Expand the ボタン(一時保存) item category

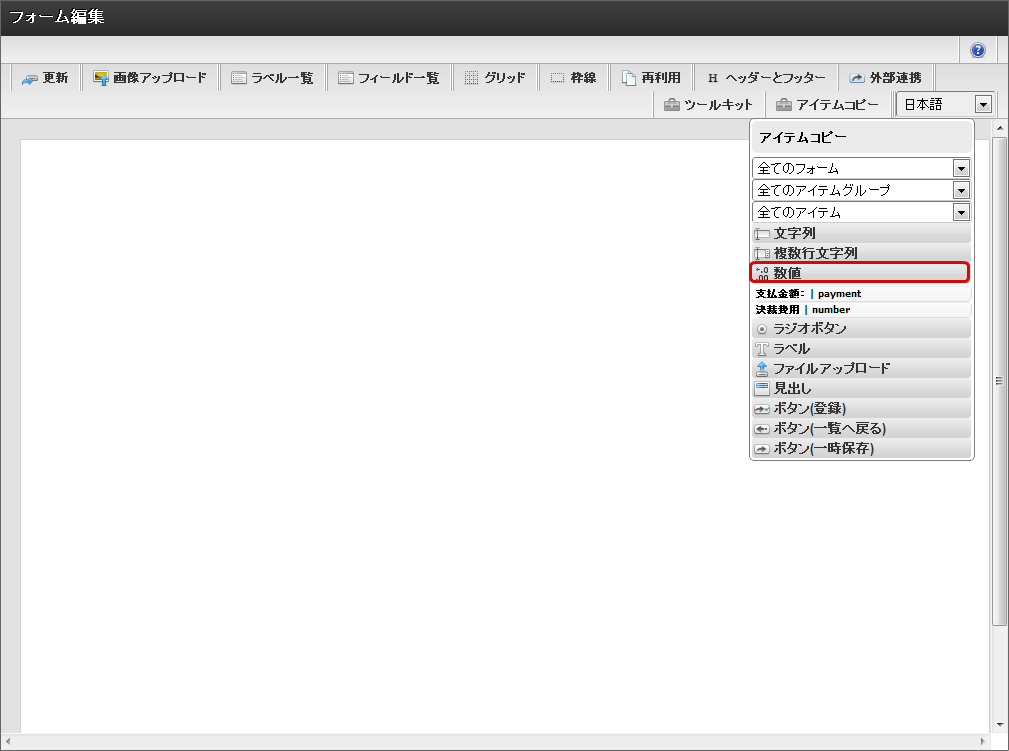point(861,448)
